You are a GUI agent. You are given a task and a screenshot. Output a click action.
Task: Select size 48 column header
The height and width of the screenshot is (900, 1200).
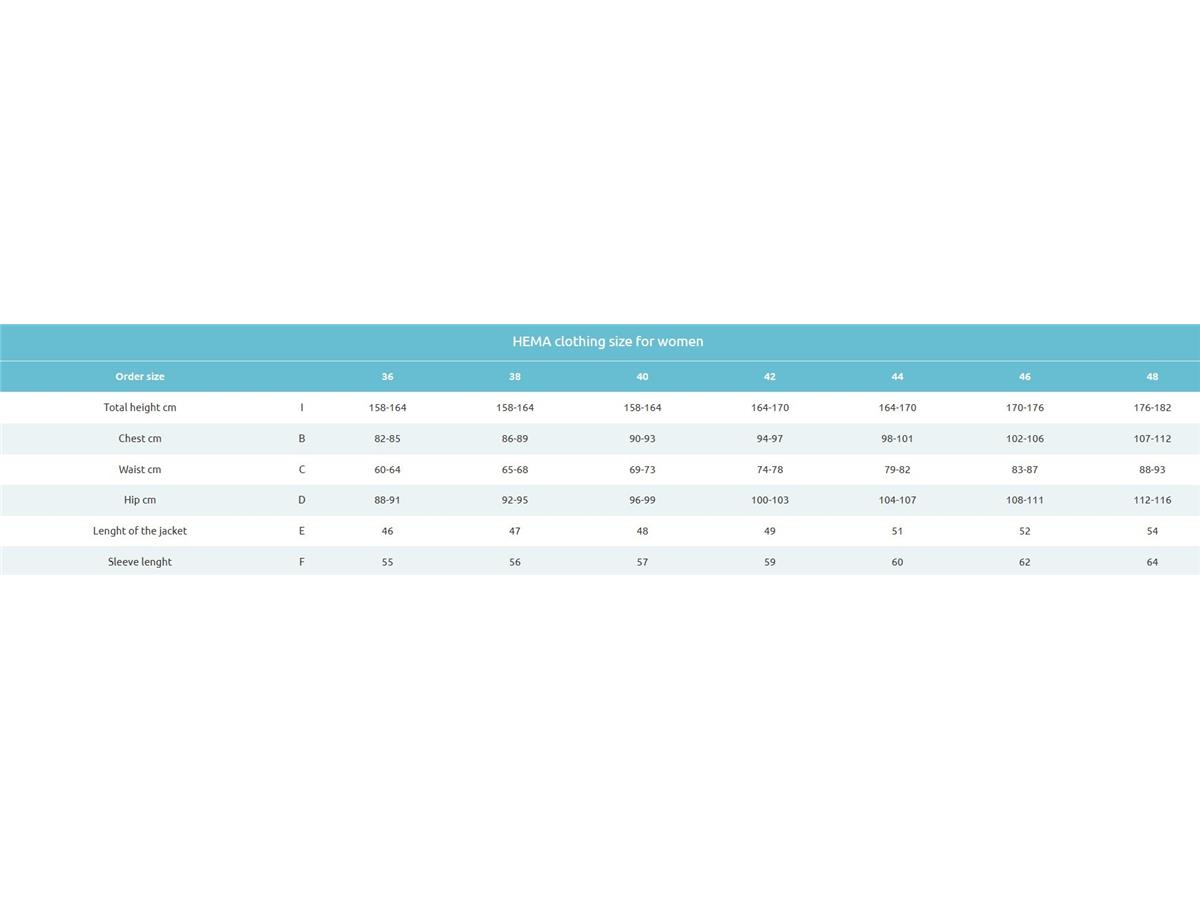pos(1152,377)
